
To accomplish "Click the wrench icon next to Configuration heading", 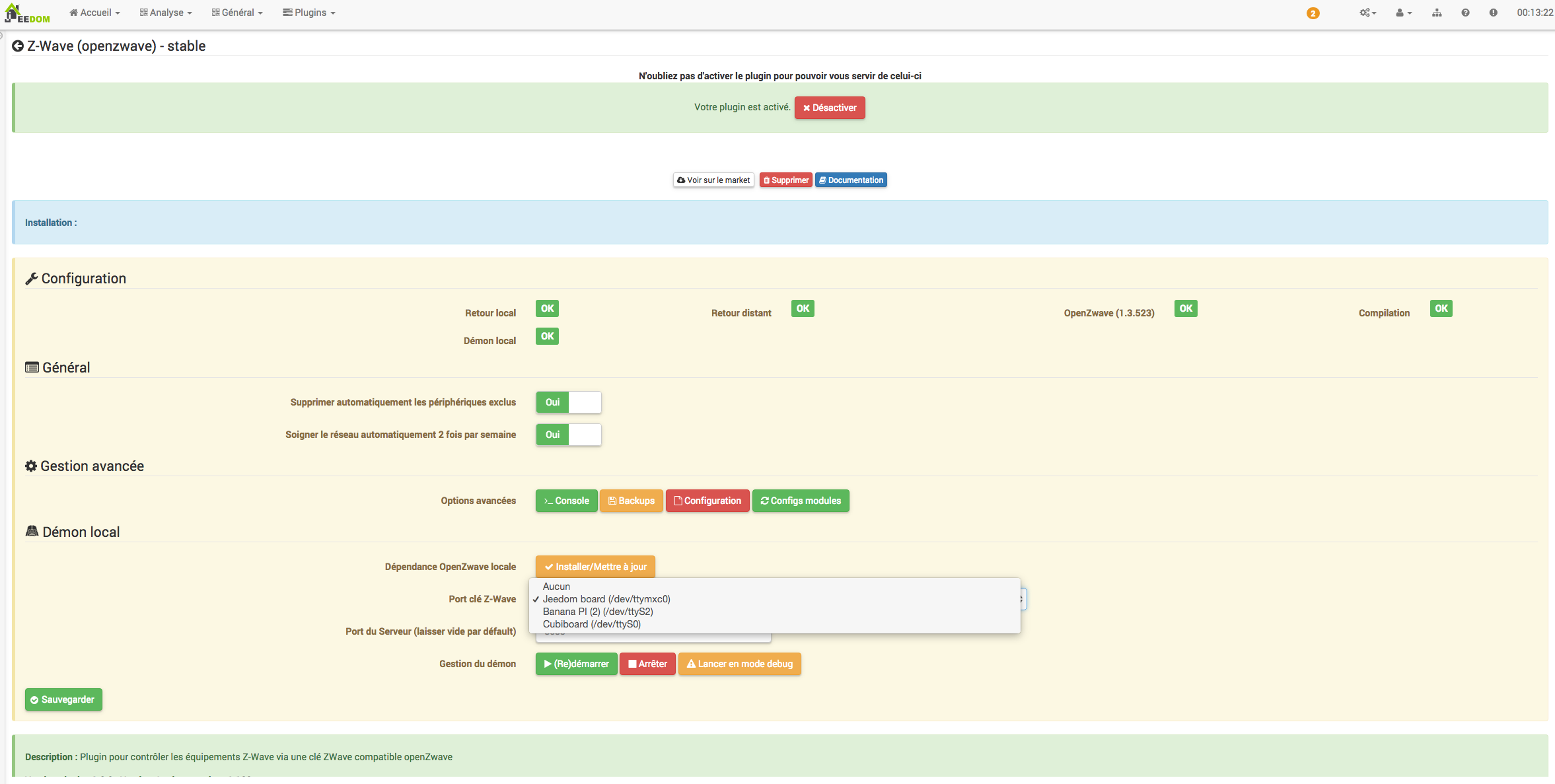I will coord(31,279).
